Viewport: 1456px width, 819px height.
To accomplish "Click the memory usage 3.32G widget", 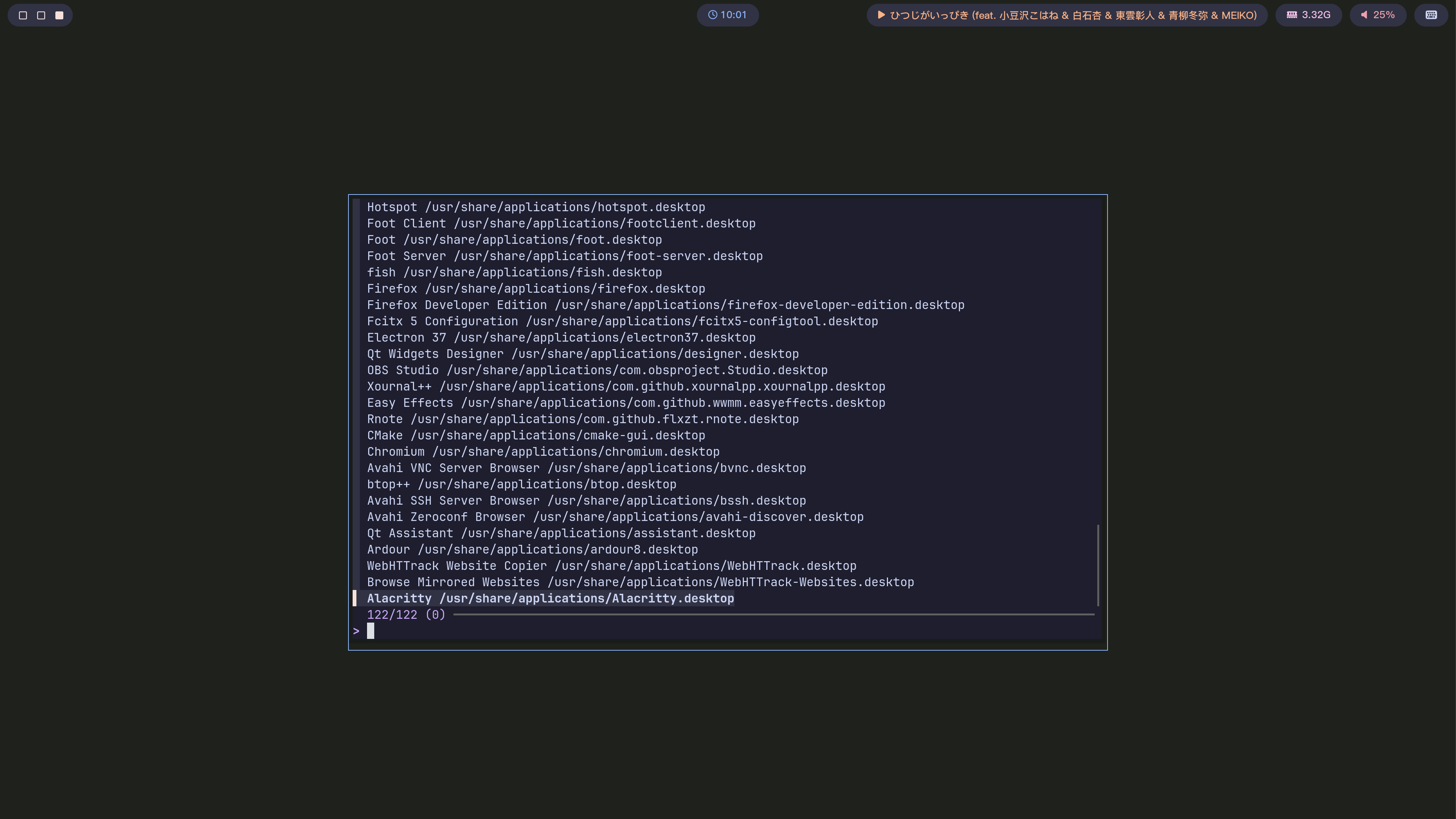I will 1309,15.
